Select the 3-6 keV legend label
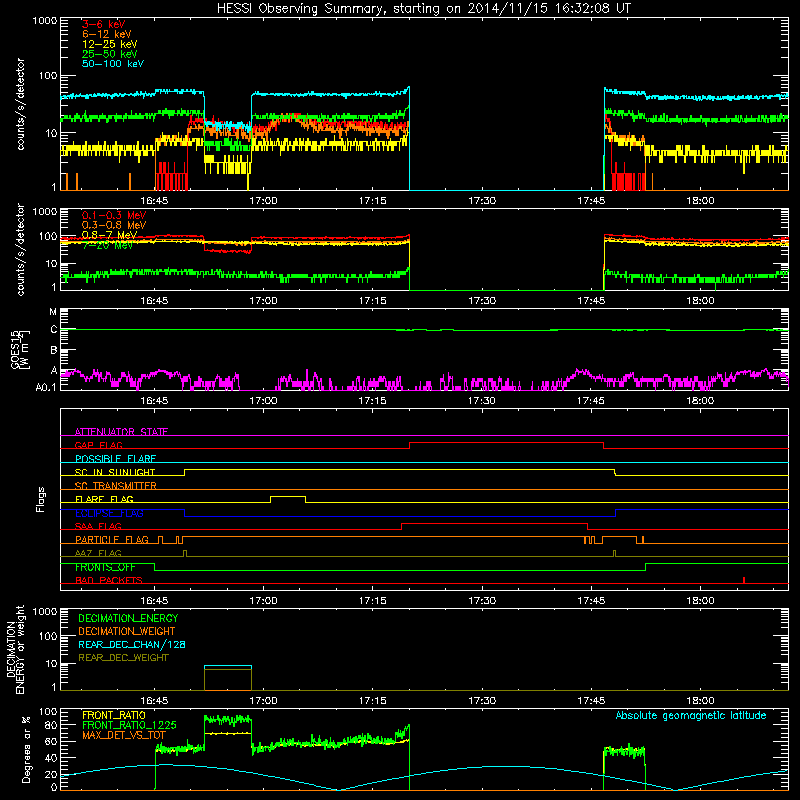Viewport: 800px width, 800px height. (104, 24)
